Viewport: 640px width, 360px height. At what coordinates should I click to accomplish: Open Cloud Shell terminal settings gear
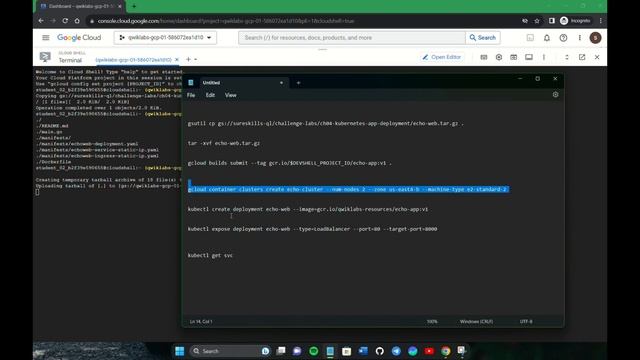pos(499,57)
